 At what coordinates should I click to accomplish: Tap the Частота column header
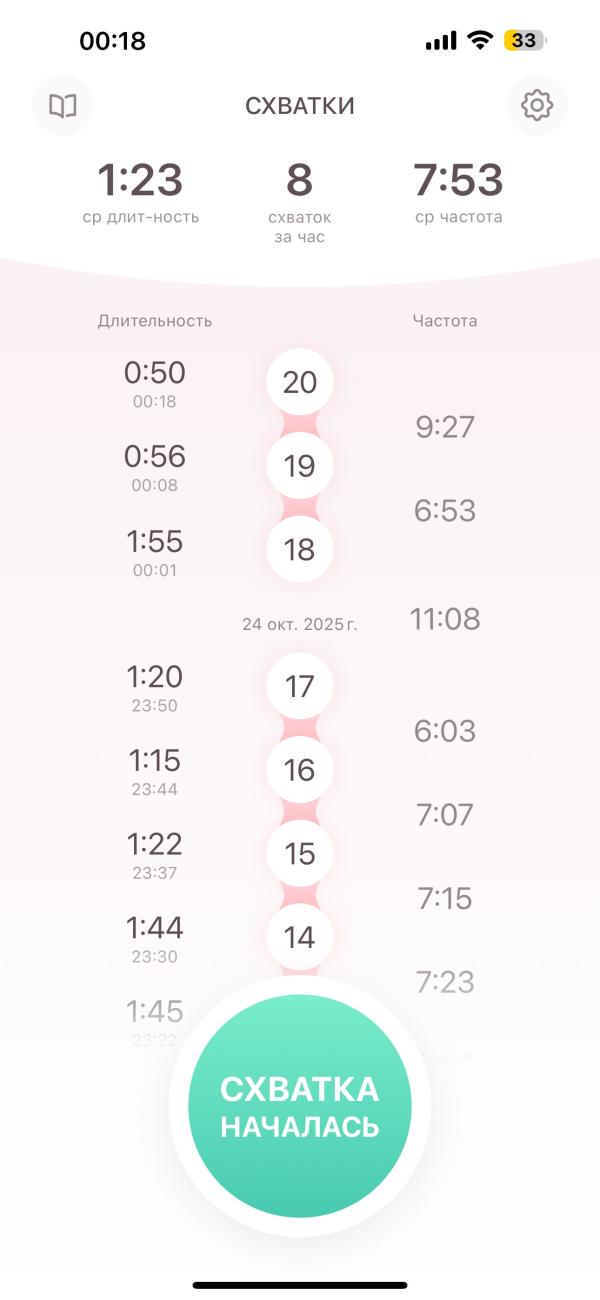coord(445,321)
